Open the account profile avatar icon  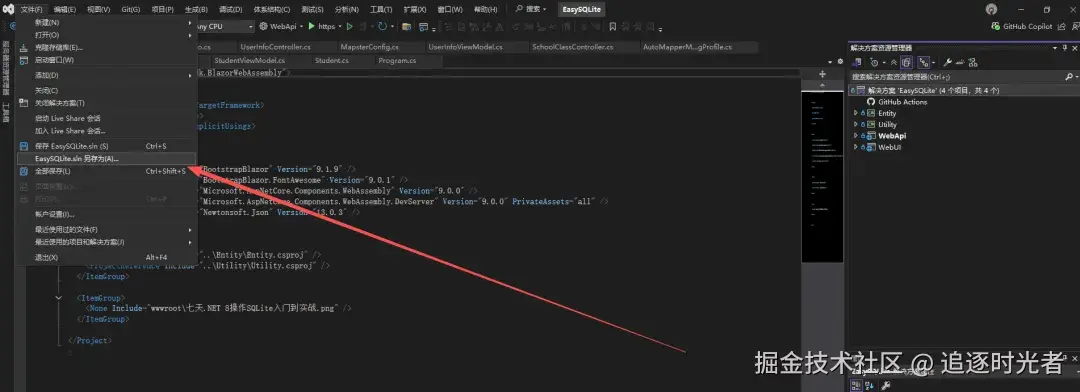(991, 10)
